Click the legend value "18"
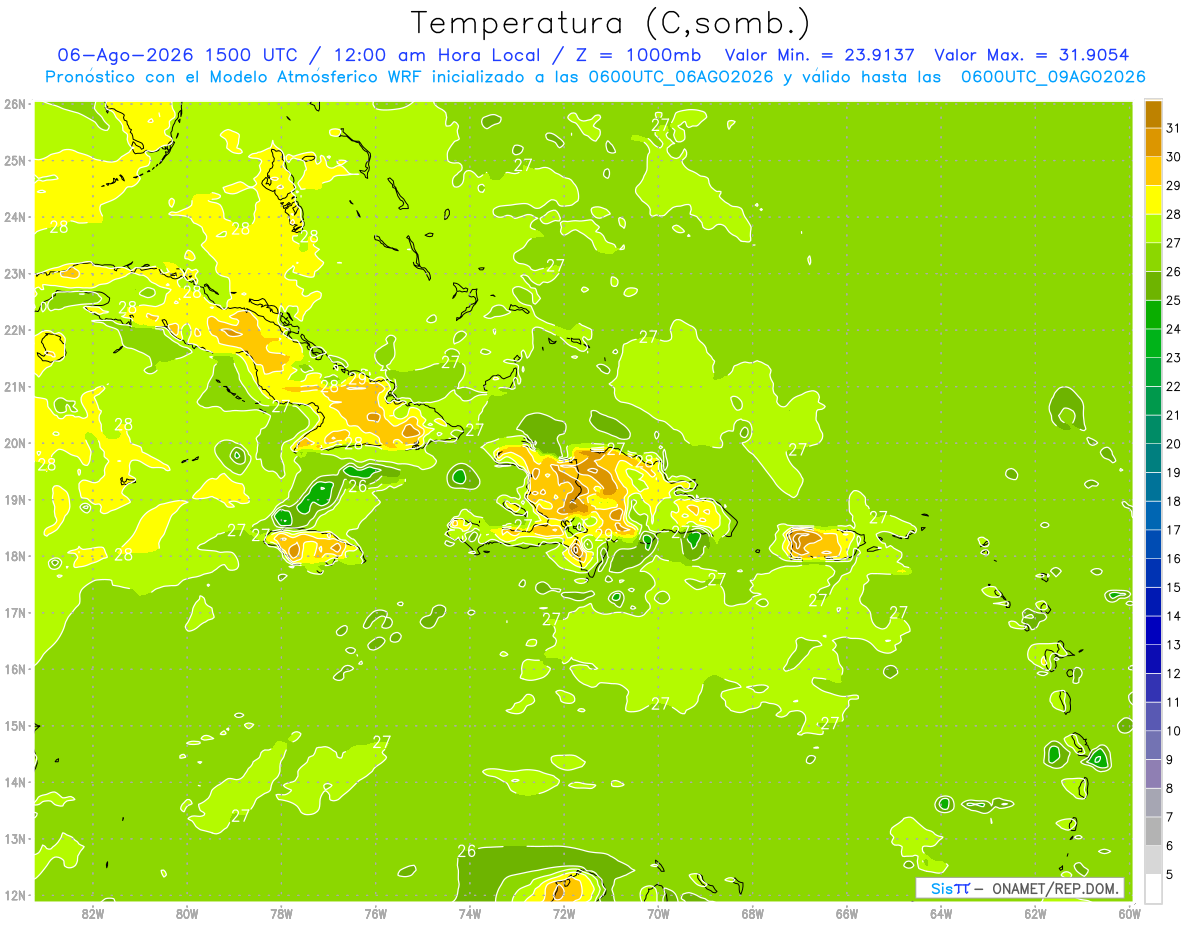Viewport: 1200px width, 927px height. 1173,501
